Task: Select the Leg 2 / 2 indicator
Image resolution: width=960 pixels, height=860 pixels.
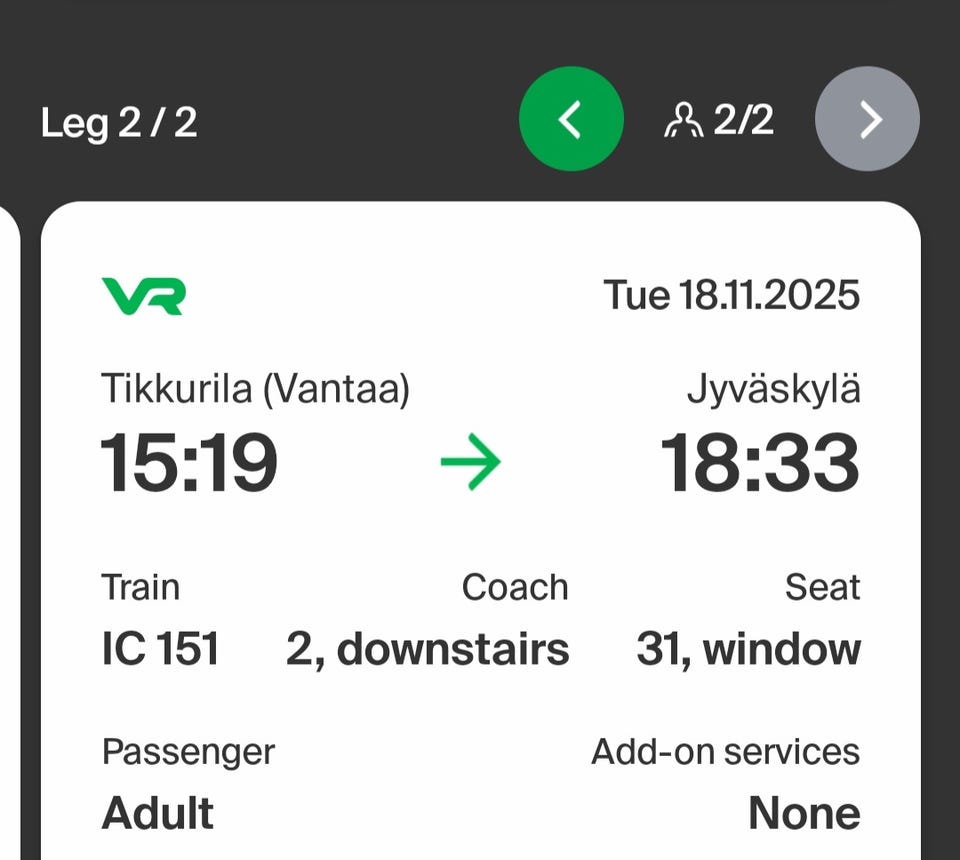Action: tap(119, 122)
